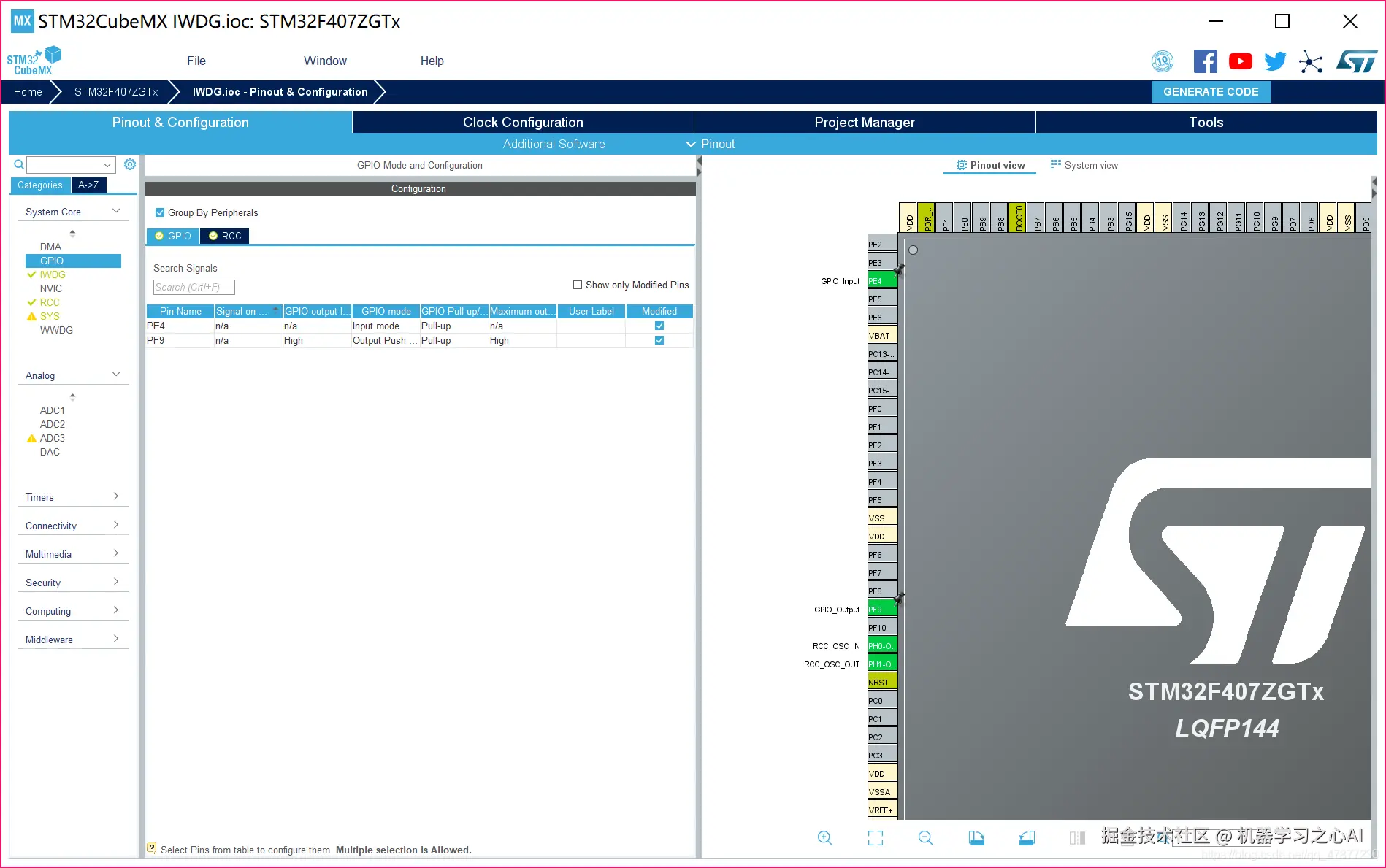Image resolution: width=1386 pixels, height=868 pixels.
Task: Toggle the Modified checkbox for PE4
Action: click(x=659, y=326)
